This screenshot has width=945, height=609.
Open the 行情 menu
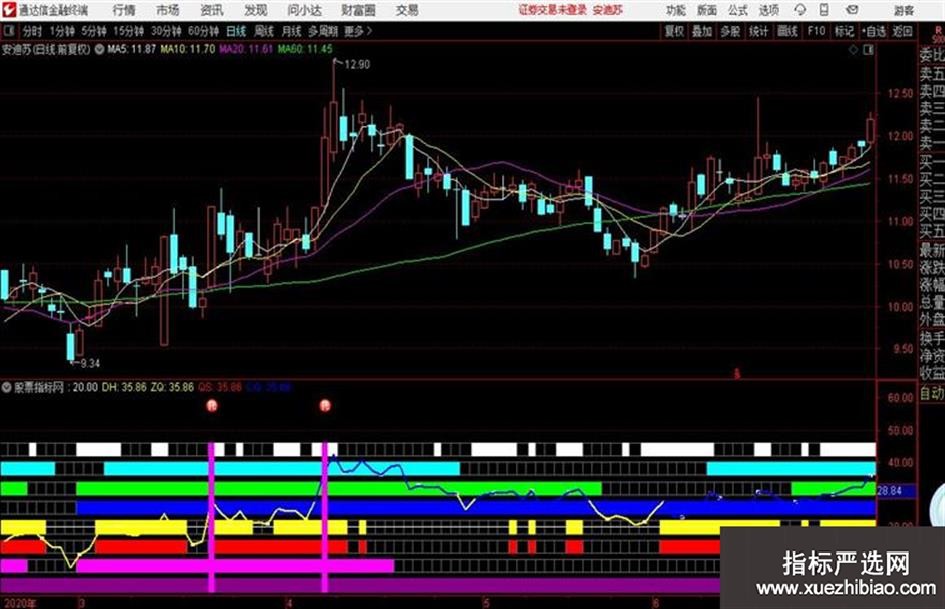[124, 10]
